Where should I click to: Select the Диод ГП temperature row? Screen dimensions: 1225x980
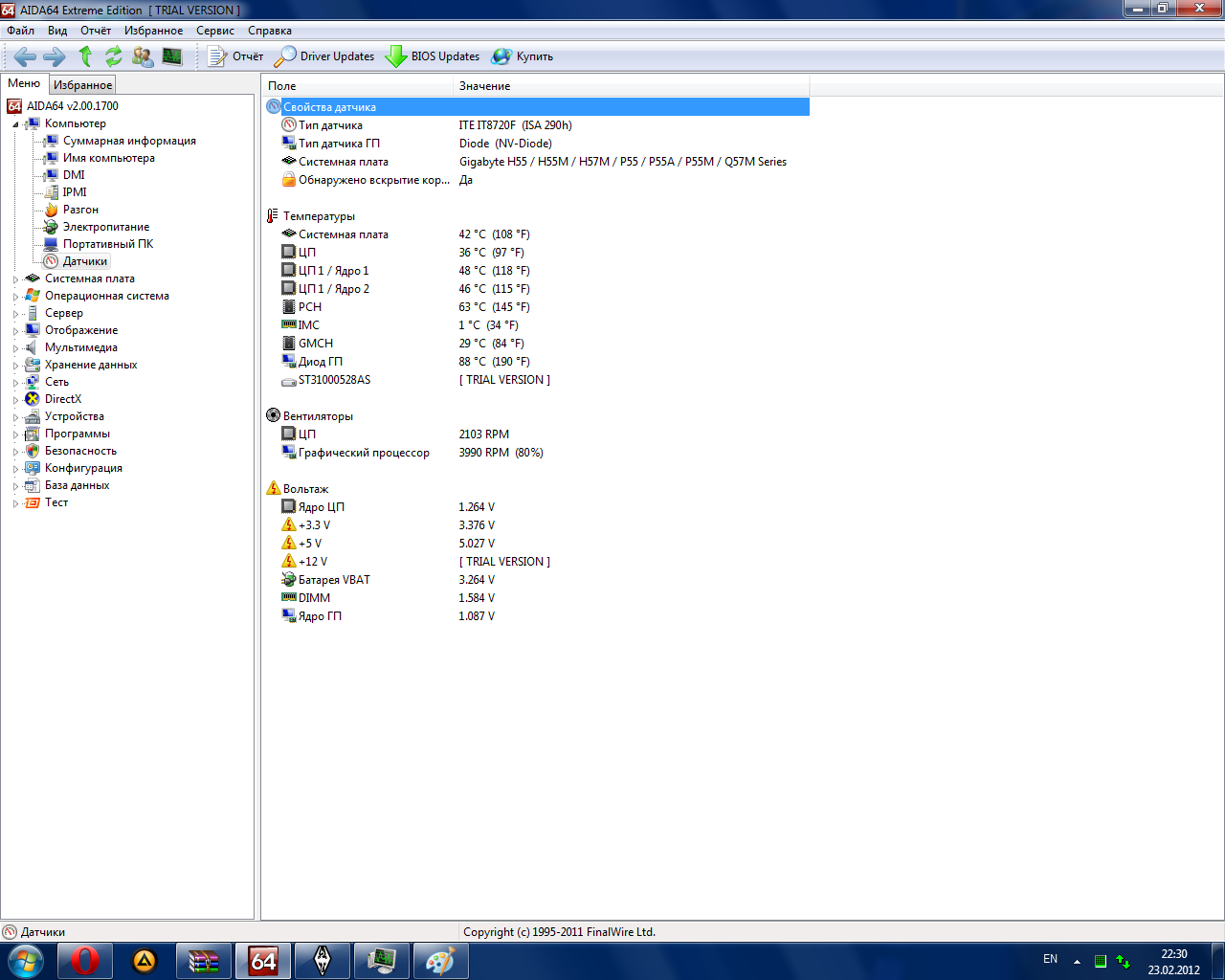click(536, 362)
